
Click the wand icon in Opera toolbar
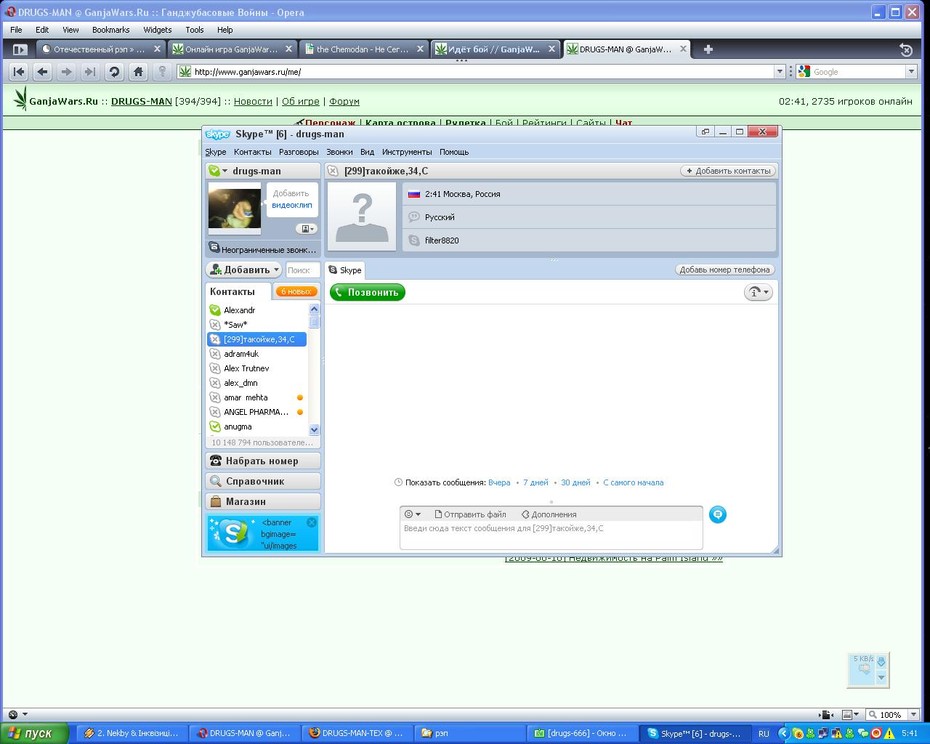click(162, 72)
